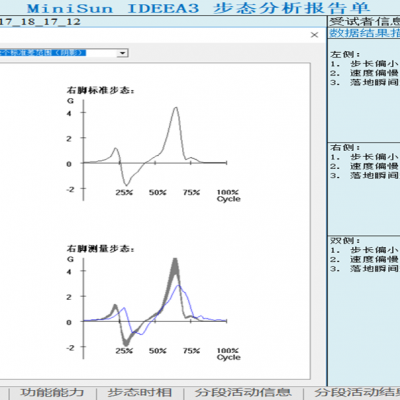Viewport: 400px width, 400px height.
Task: Switch to the 步态时相 tab
Action: pos(139,392)
